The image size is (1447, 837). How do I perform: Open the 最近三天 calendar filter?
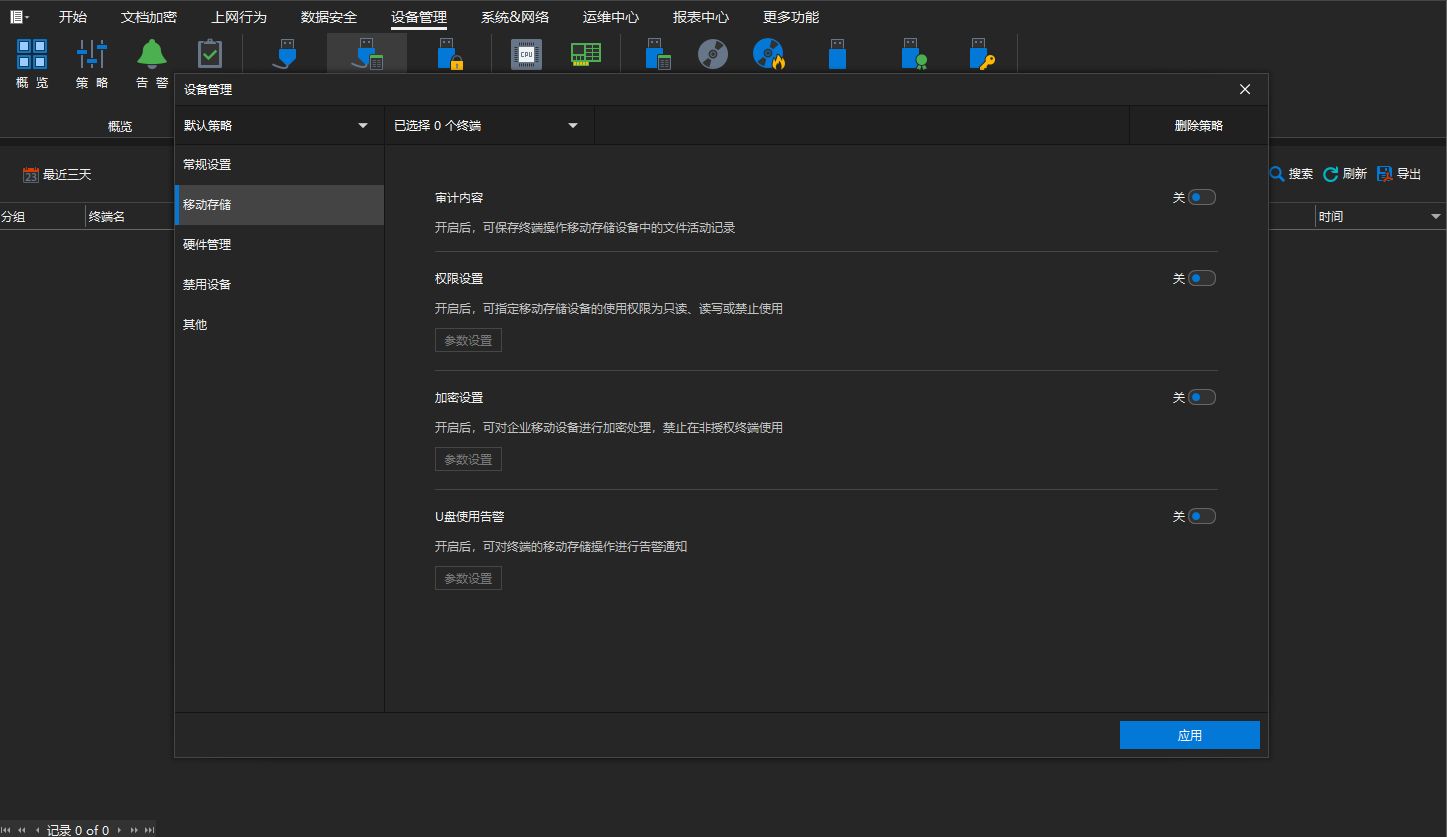(x=57, y=175)
